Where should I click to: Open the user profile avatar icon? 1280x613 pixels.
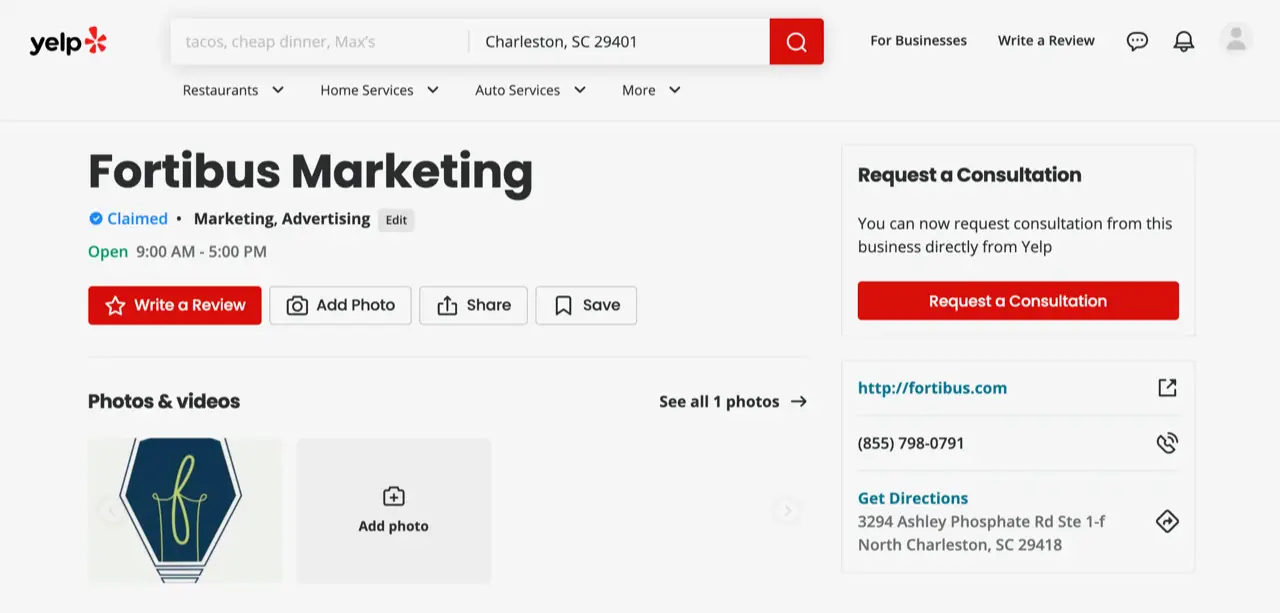click(1235, 38)
